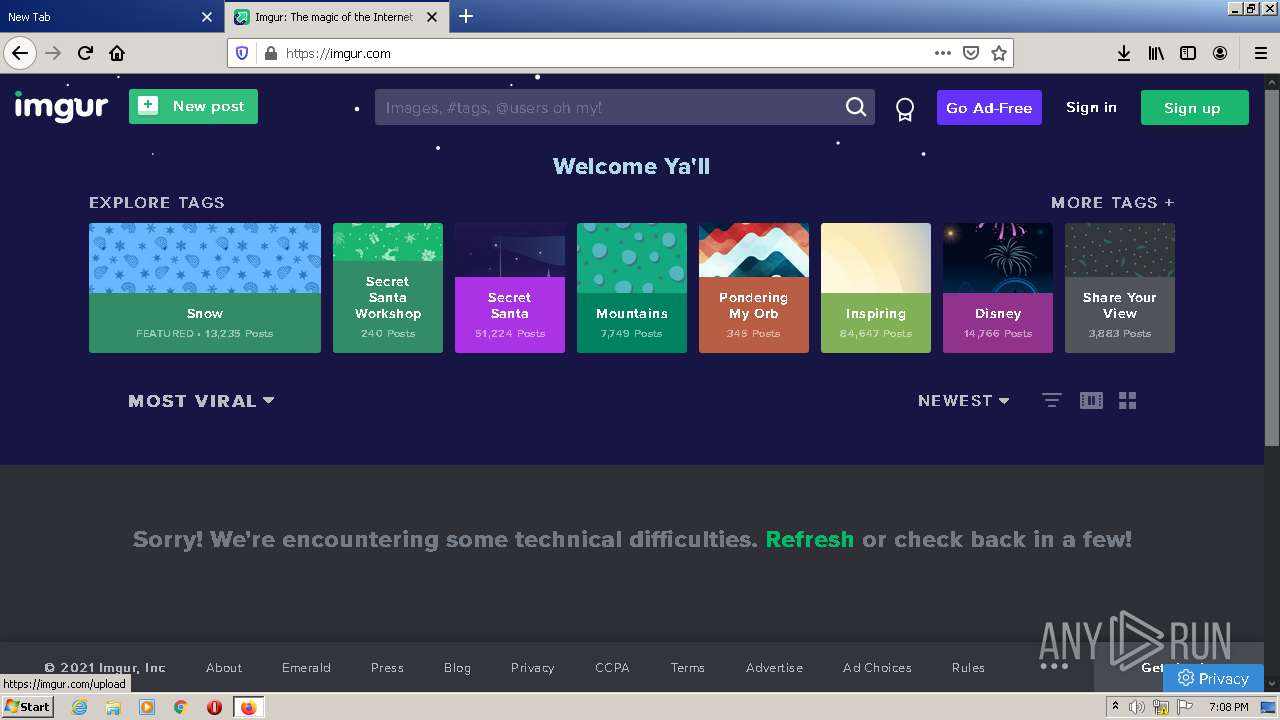1280x720 pixels.
Task: Open the Disney tag
Action: tap(998, 288)
